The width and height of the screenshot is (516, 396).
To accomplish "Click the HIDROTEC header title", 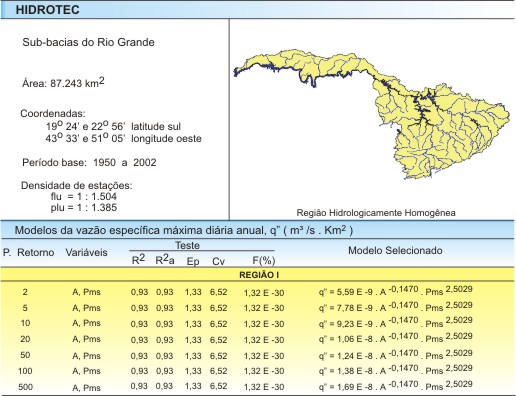I will (47, 10).
